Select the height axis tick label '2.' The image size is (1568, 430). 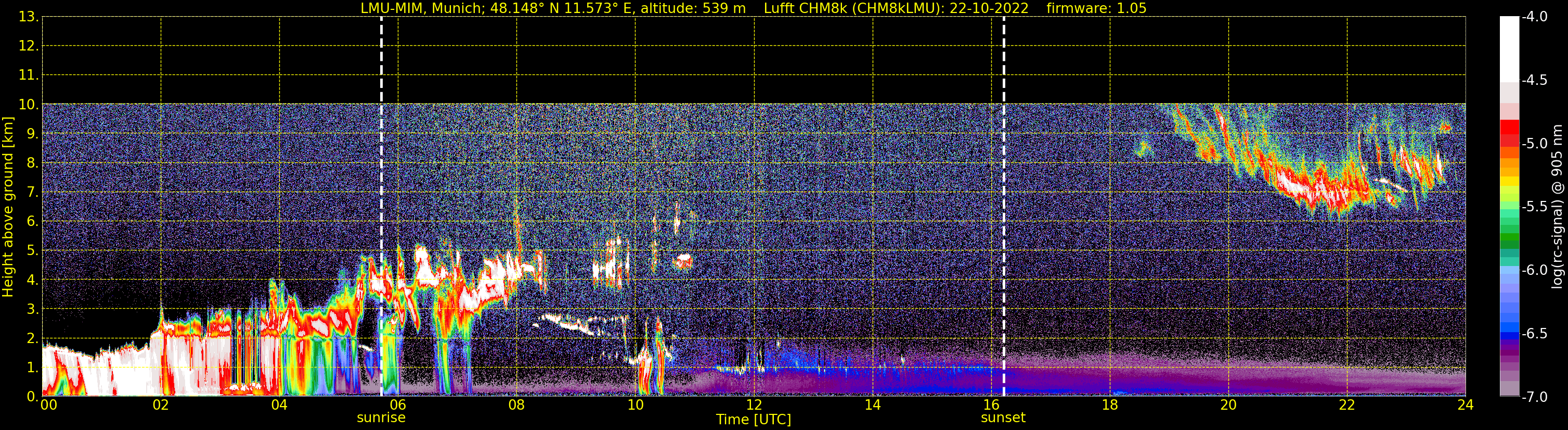32,339
